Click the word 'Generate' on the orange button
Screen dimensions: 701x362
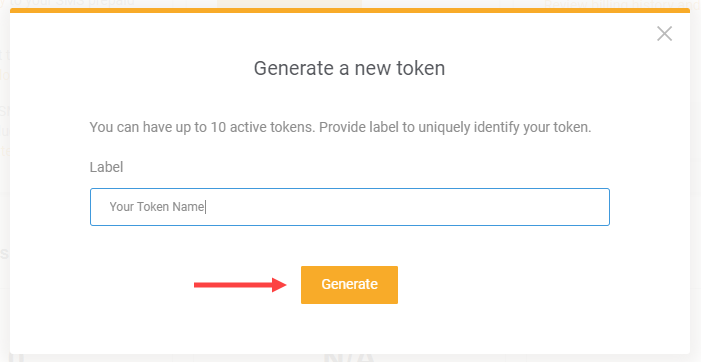(x=349, y=284)
